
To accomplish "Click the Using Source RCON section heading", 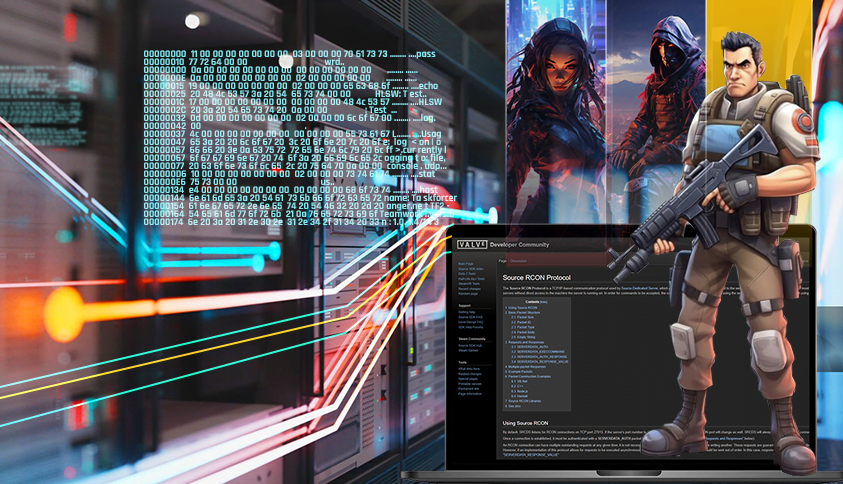I will point(525,423).
